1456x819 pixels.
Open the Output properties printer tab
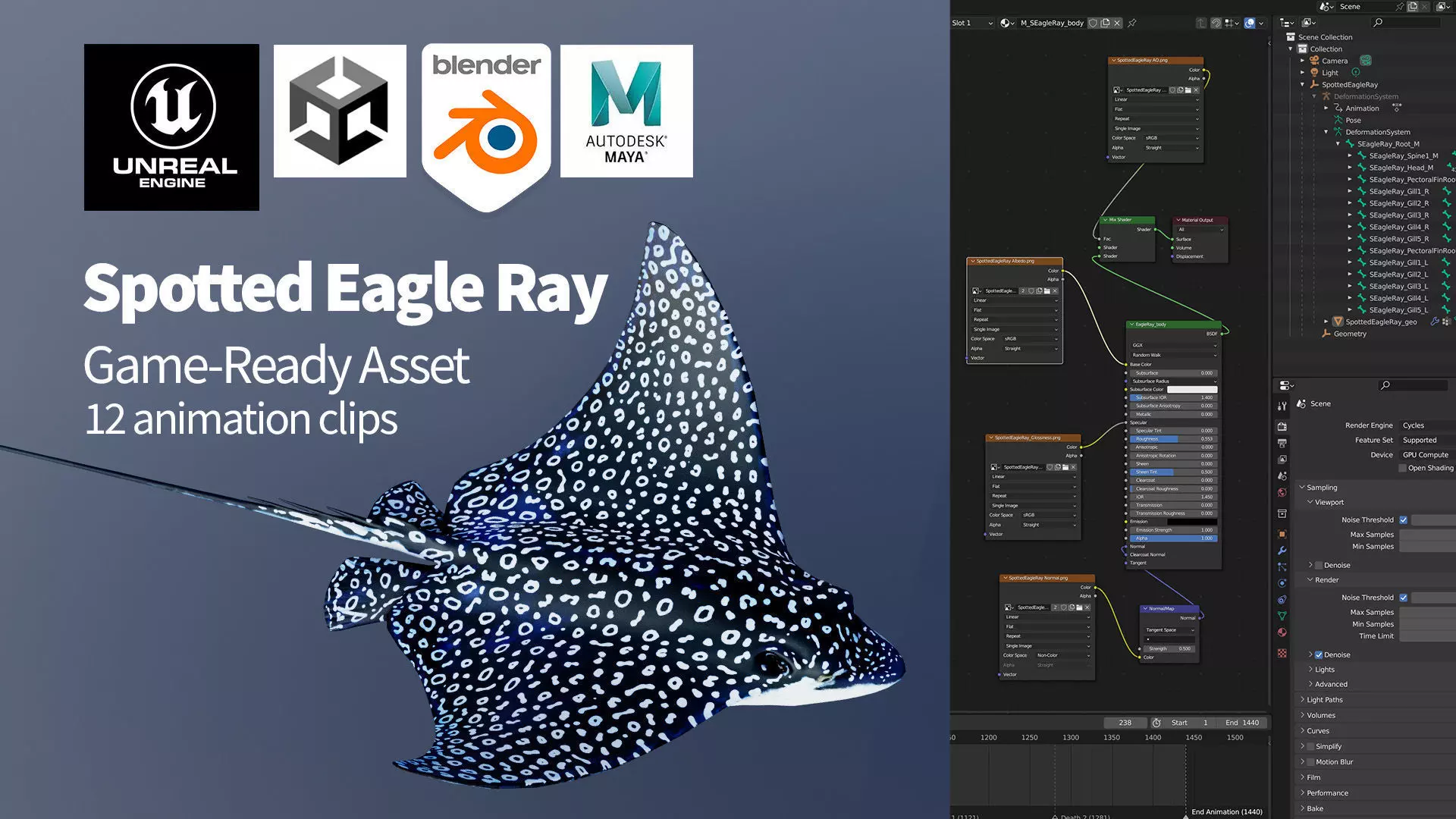pos(1282,443)
